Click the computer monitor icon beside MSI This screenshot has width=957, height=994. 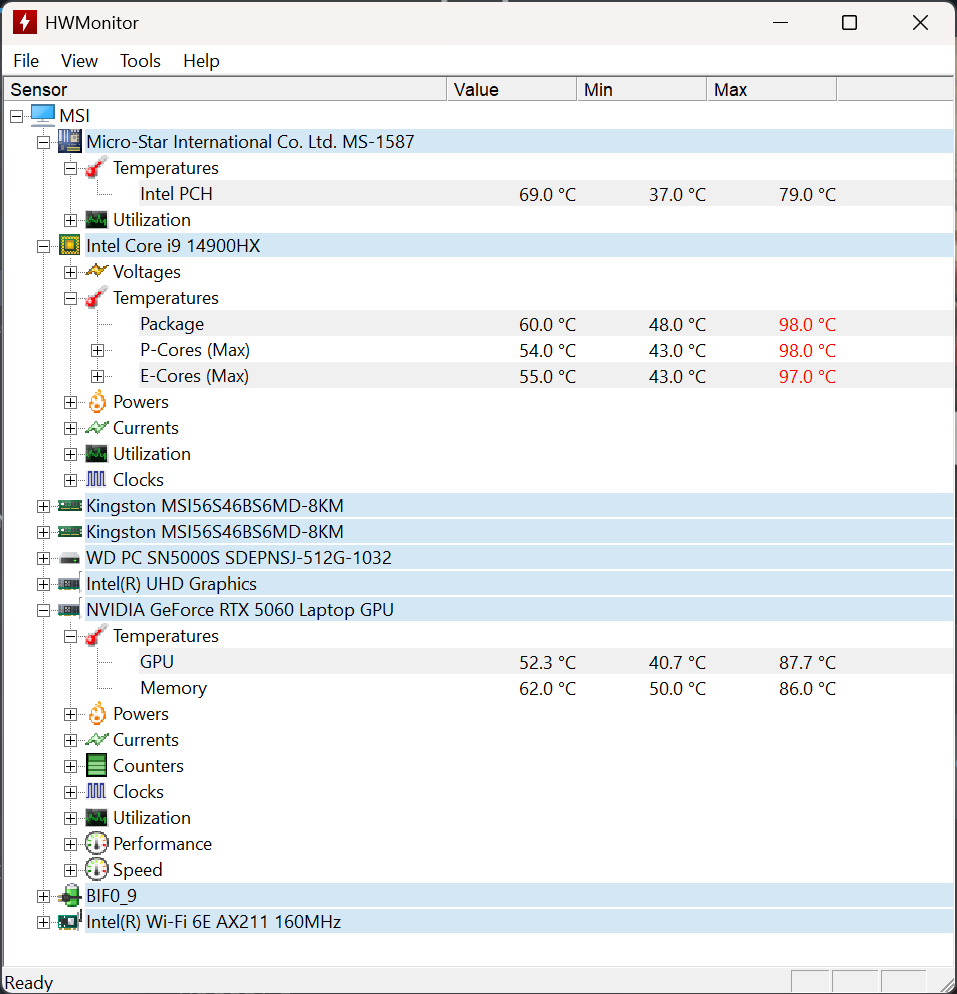click(x=42, y=115)
